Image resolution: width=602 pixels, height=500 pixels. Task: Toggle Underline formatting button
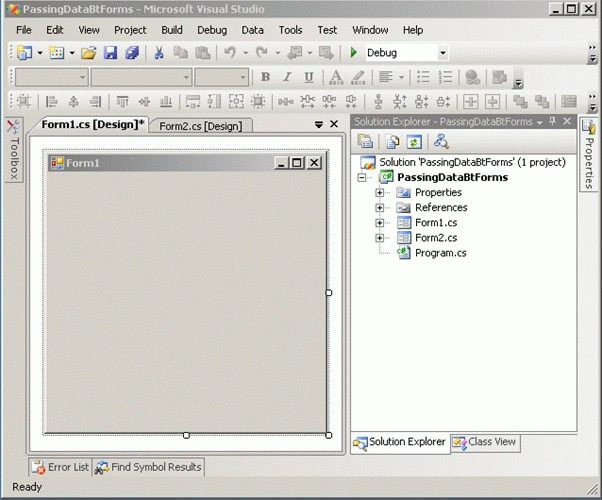click(x=309, y=77)
